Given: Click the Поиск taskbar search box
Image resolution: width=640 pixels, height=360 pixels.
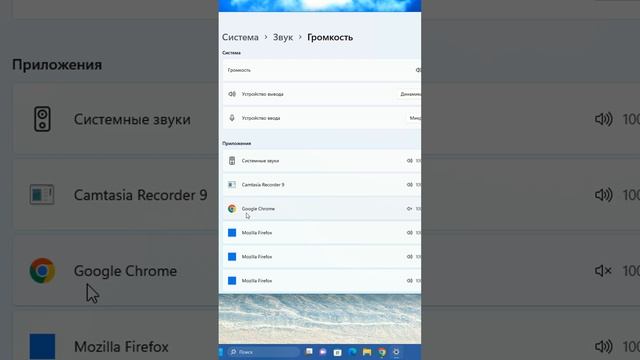Looking at the screenshot, I should pos(263,352).
